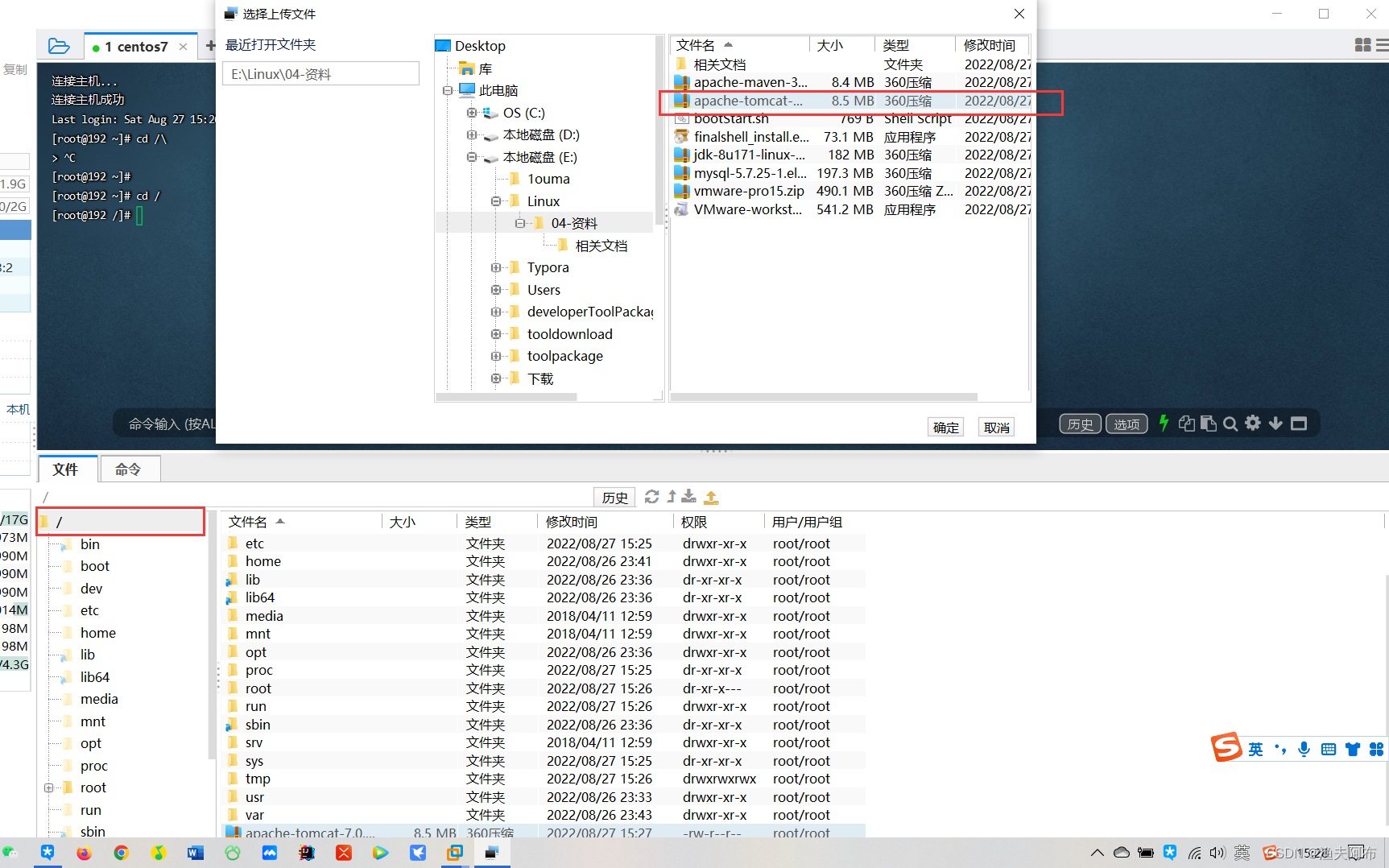Select boot folder in remote tree
This screenshot has height=868, width=1389.
tap(95, 566)
